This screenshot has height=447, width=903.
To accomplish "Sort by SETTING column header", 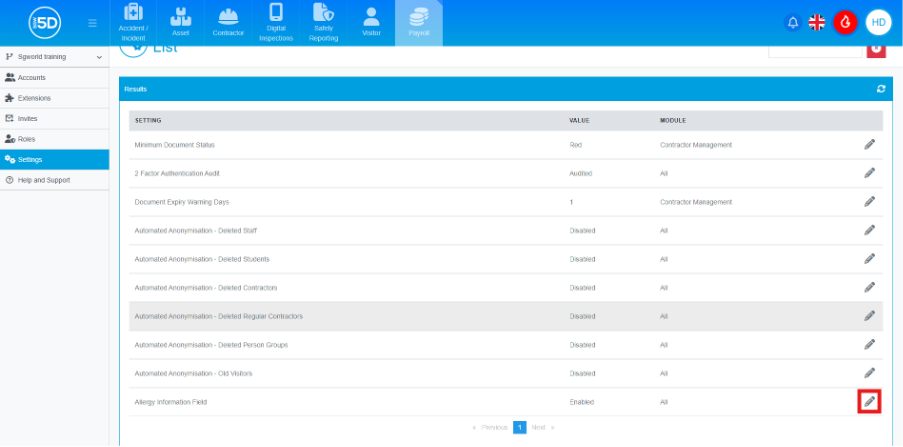I will tap(148, 120).
